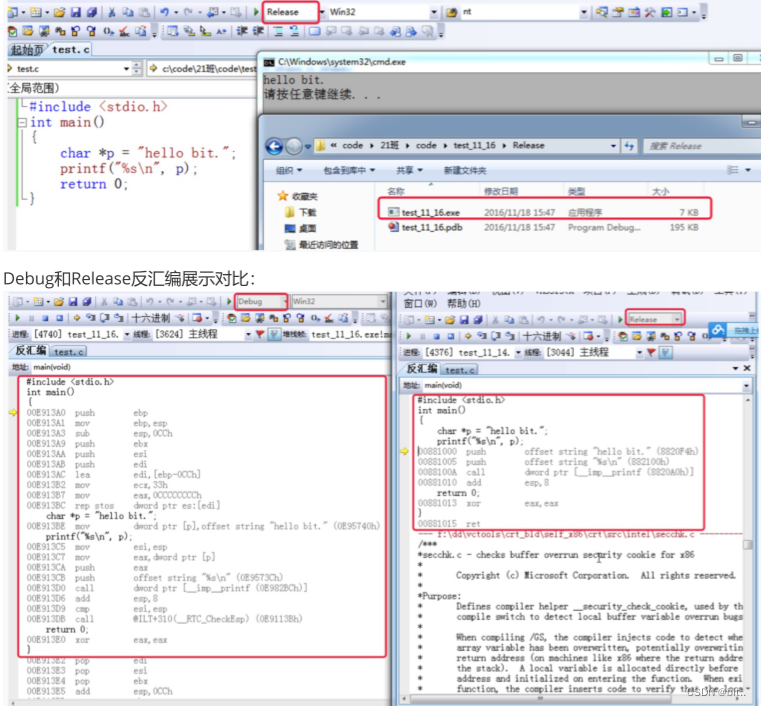Viewport: 761px width, 706px height.
Task: Click Refresh icon beside Explorer address bar
Action: [629, 146]
